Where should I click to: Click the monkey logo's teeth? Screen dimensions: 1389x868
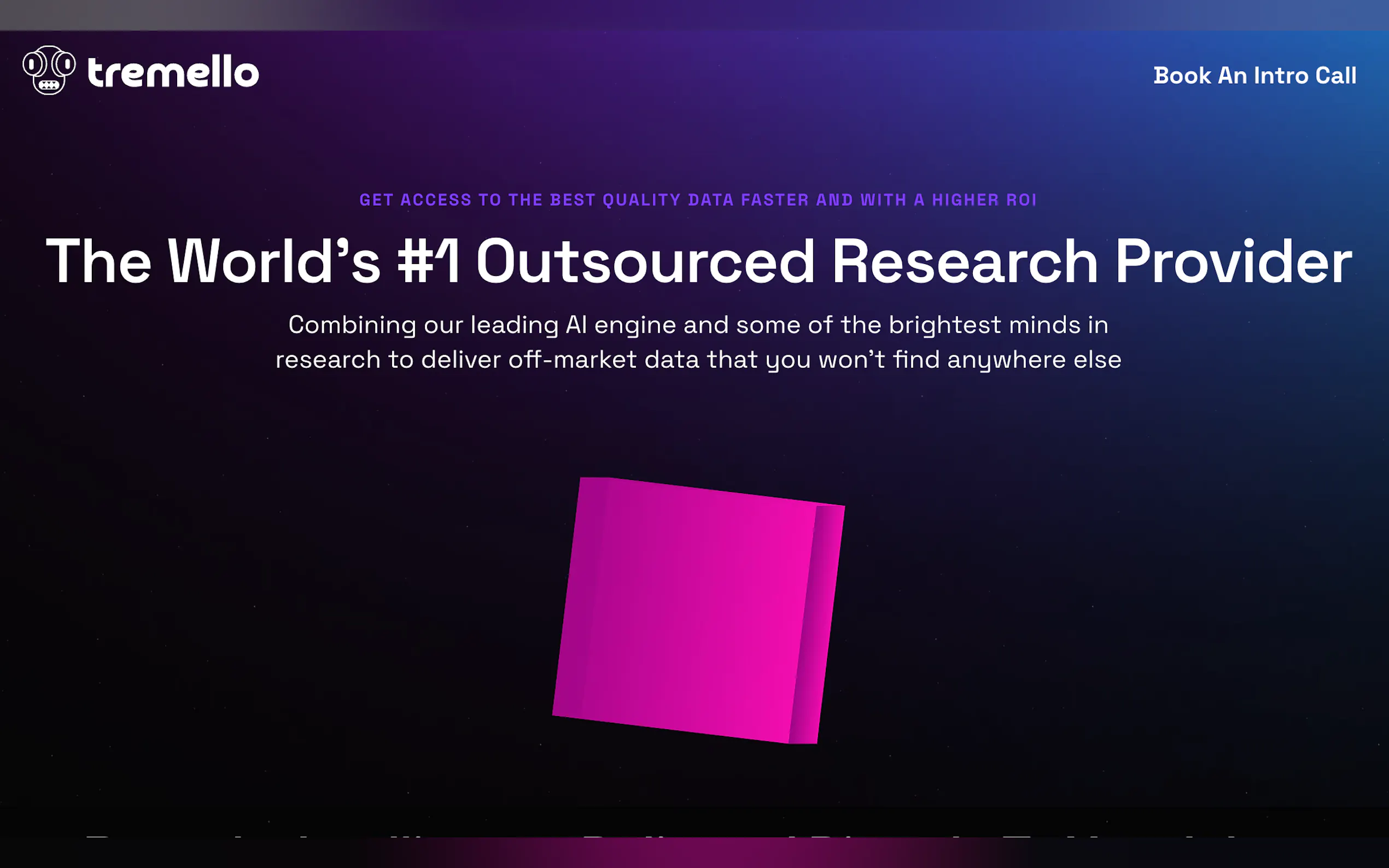[x=49, y=85]
